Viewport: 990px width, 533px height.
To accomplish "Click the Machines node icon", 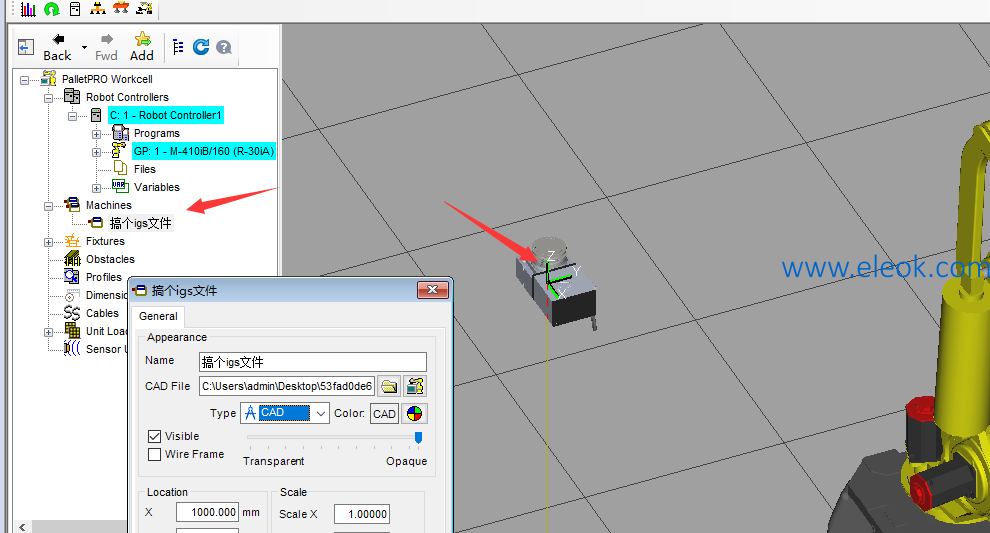I will point(72,204).
